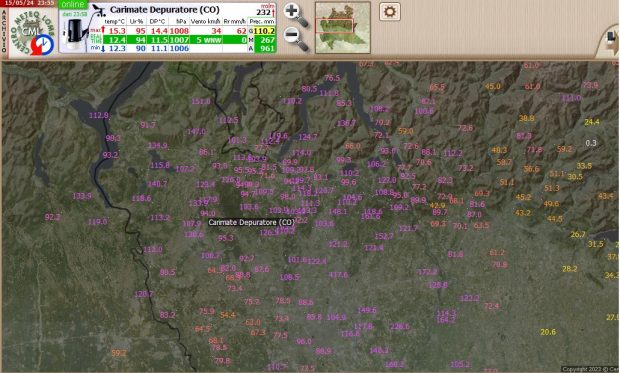
Task: Select map station reading 76.5
Action: [x=332, y=78]
